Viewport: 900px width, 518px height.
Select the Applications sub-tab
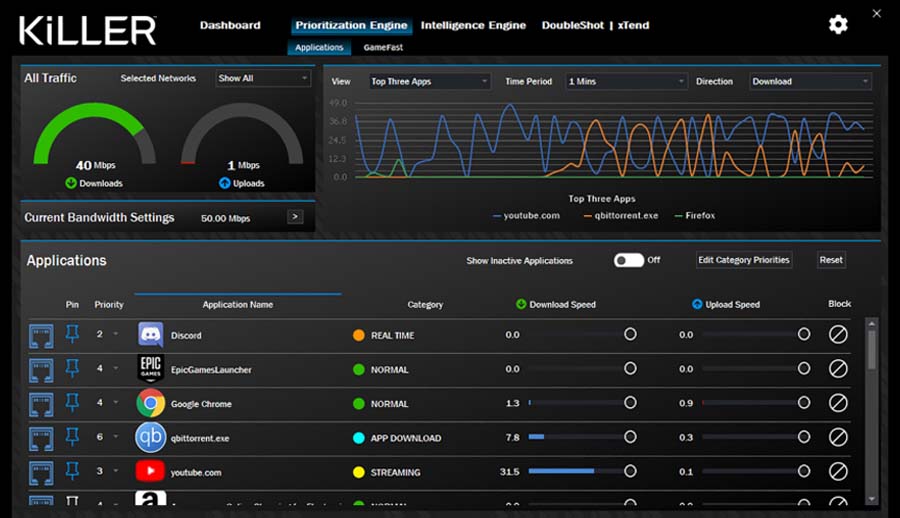coord(319,47)
